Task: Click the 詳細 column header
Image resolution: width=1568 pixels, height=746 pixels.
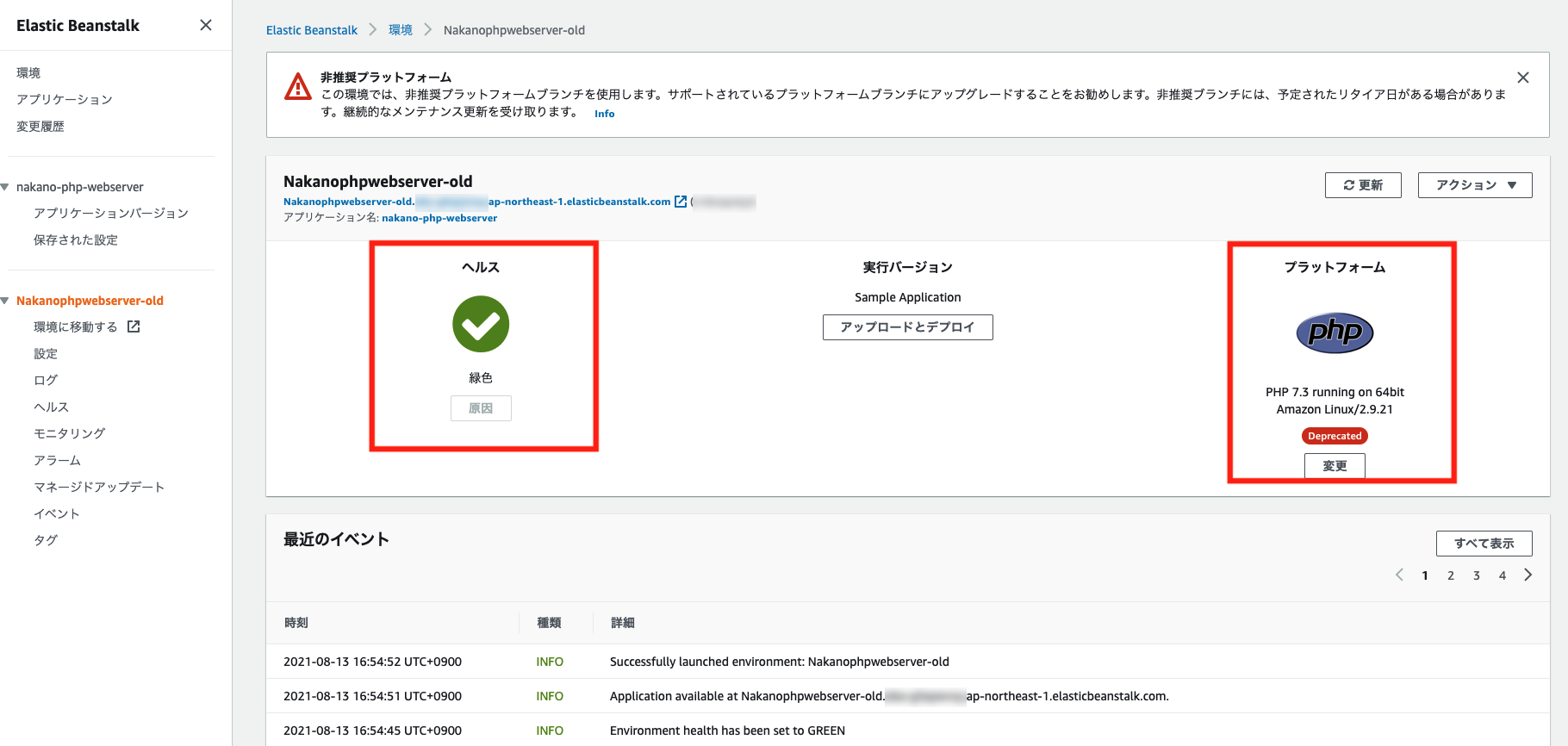Action: click(623, 623)
